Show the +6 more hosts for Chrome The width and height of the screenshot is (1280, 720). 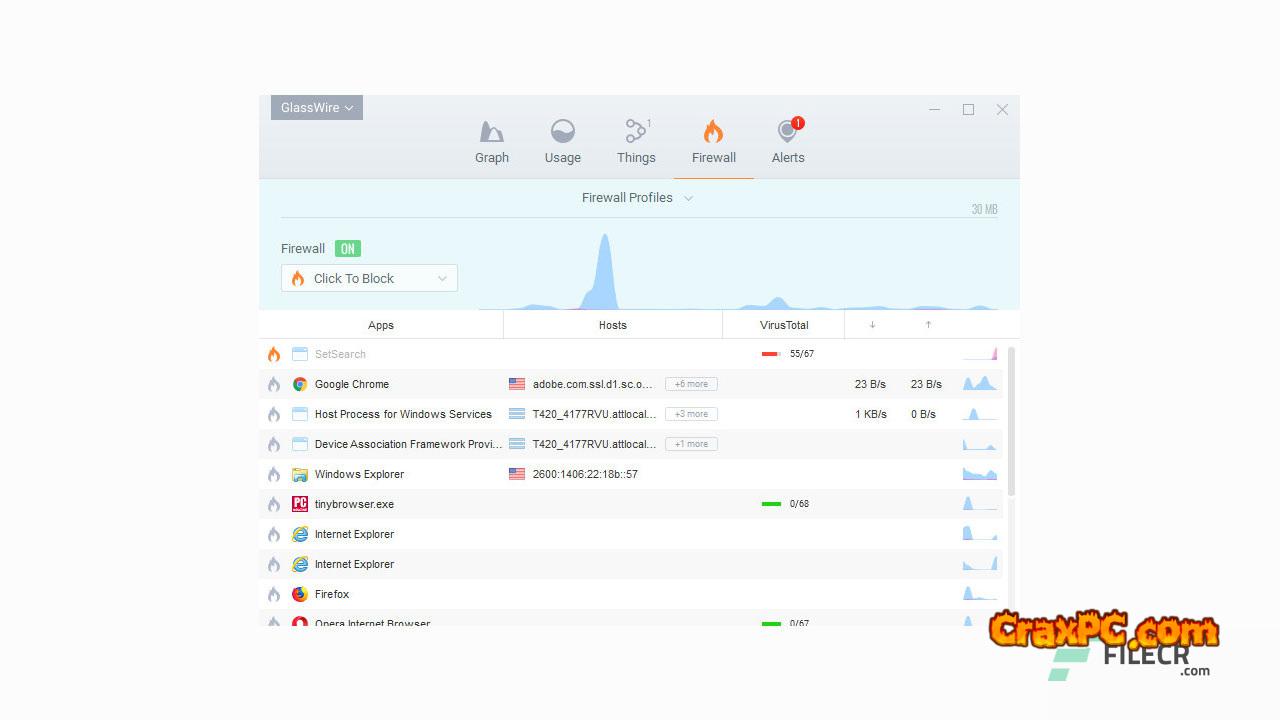(691, 384)
